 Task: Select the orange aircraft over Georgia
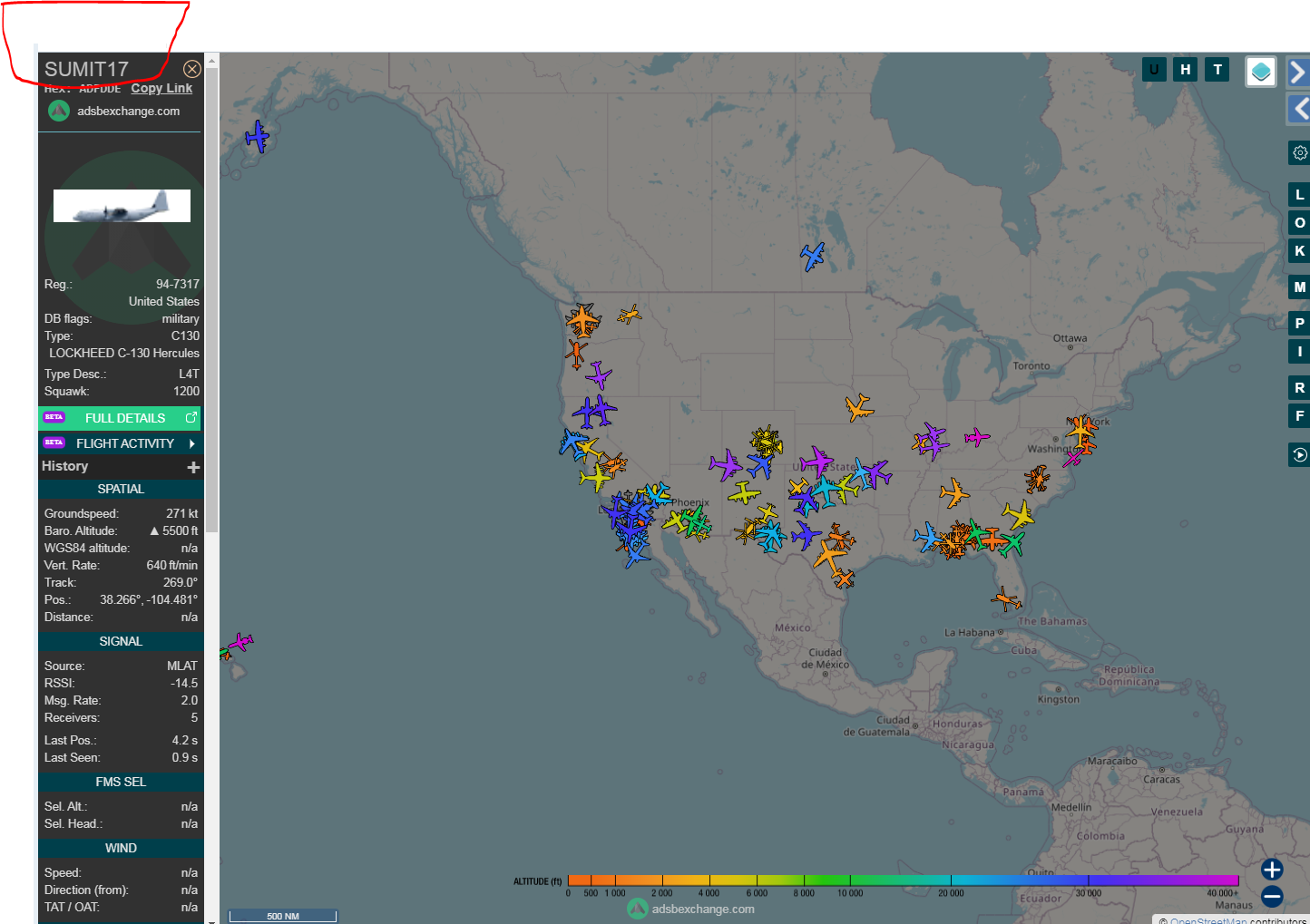[953, 494]
